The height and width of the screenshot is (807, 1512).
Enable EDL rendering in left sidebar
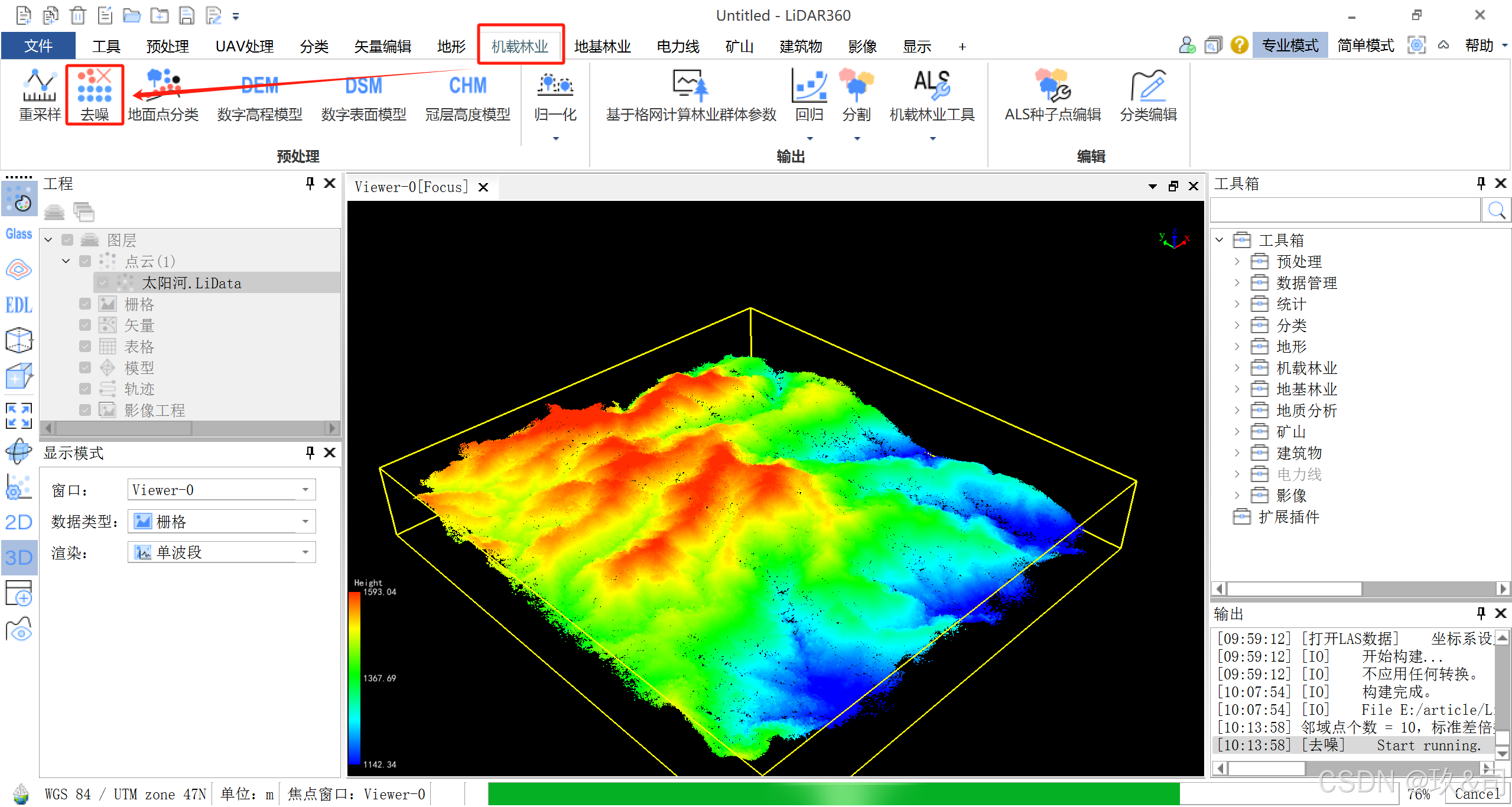19,305
